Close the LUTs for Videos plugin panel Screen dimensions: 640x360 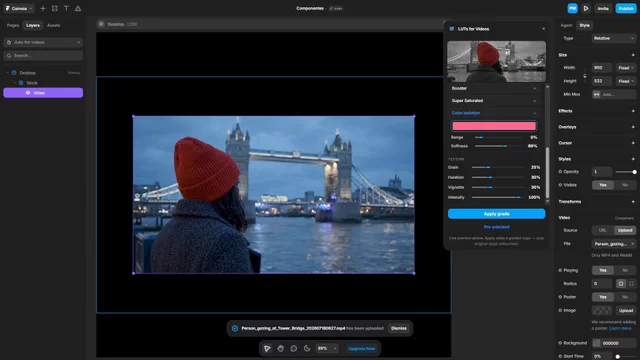coord(543,29)
